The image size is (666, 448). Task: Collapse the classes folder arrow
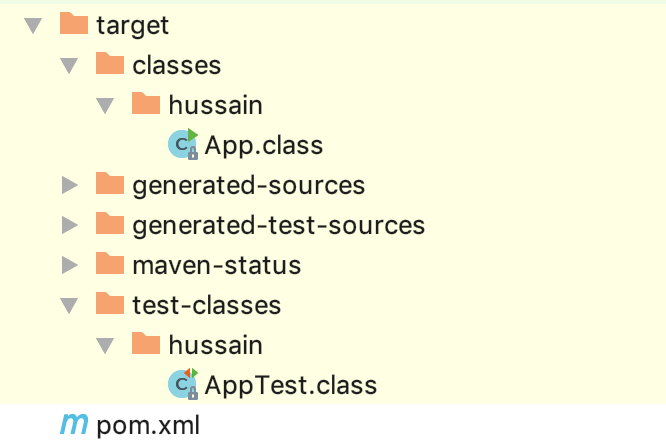pyautogui.click(x=69, y=65)
